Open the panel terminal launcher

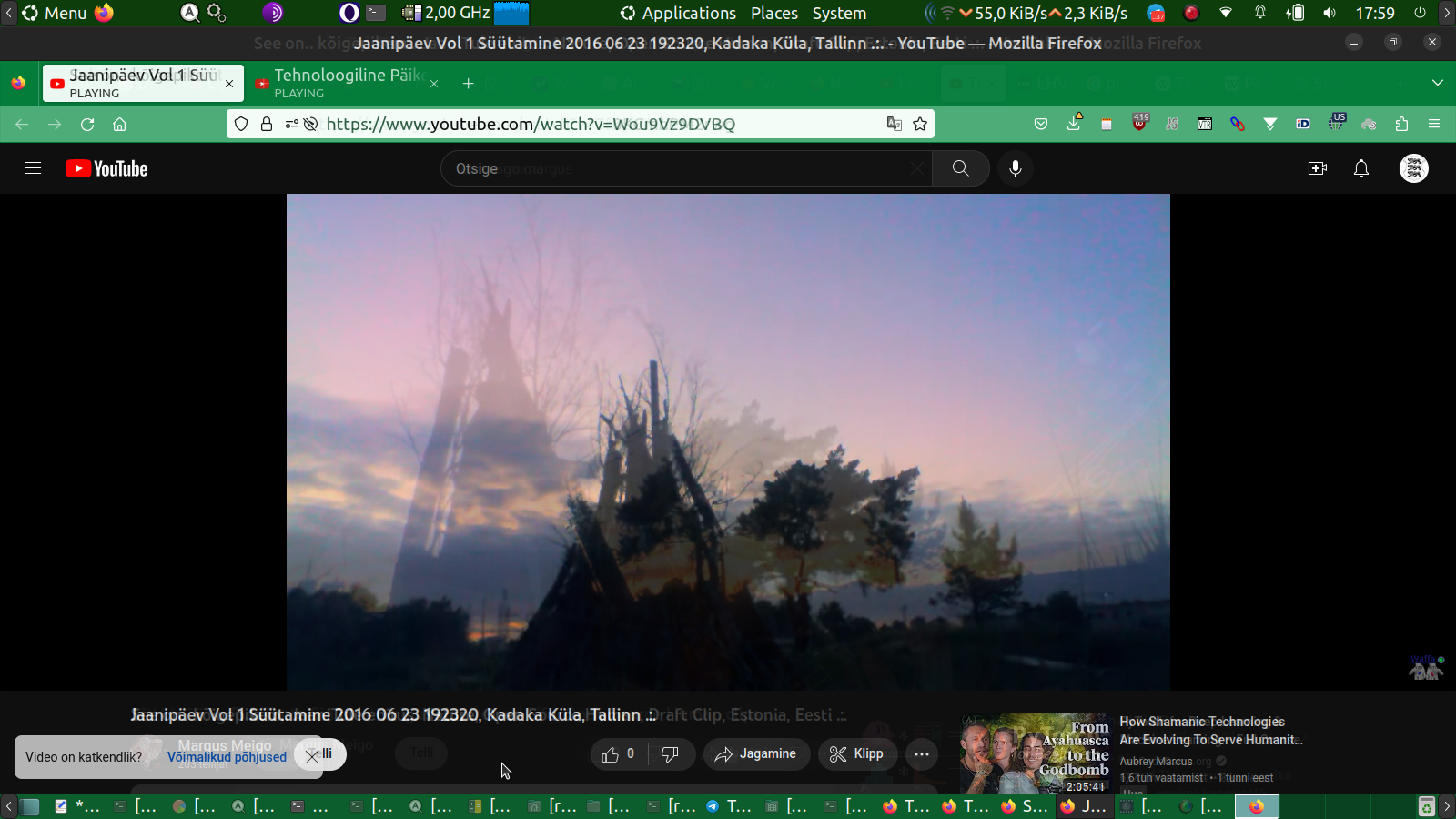[377, 13]
